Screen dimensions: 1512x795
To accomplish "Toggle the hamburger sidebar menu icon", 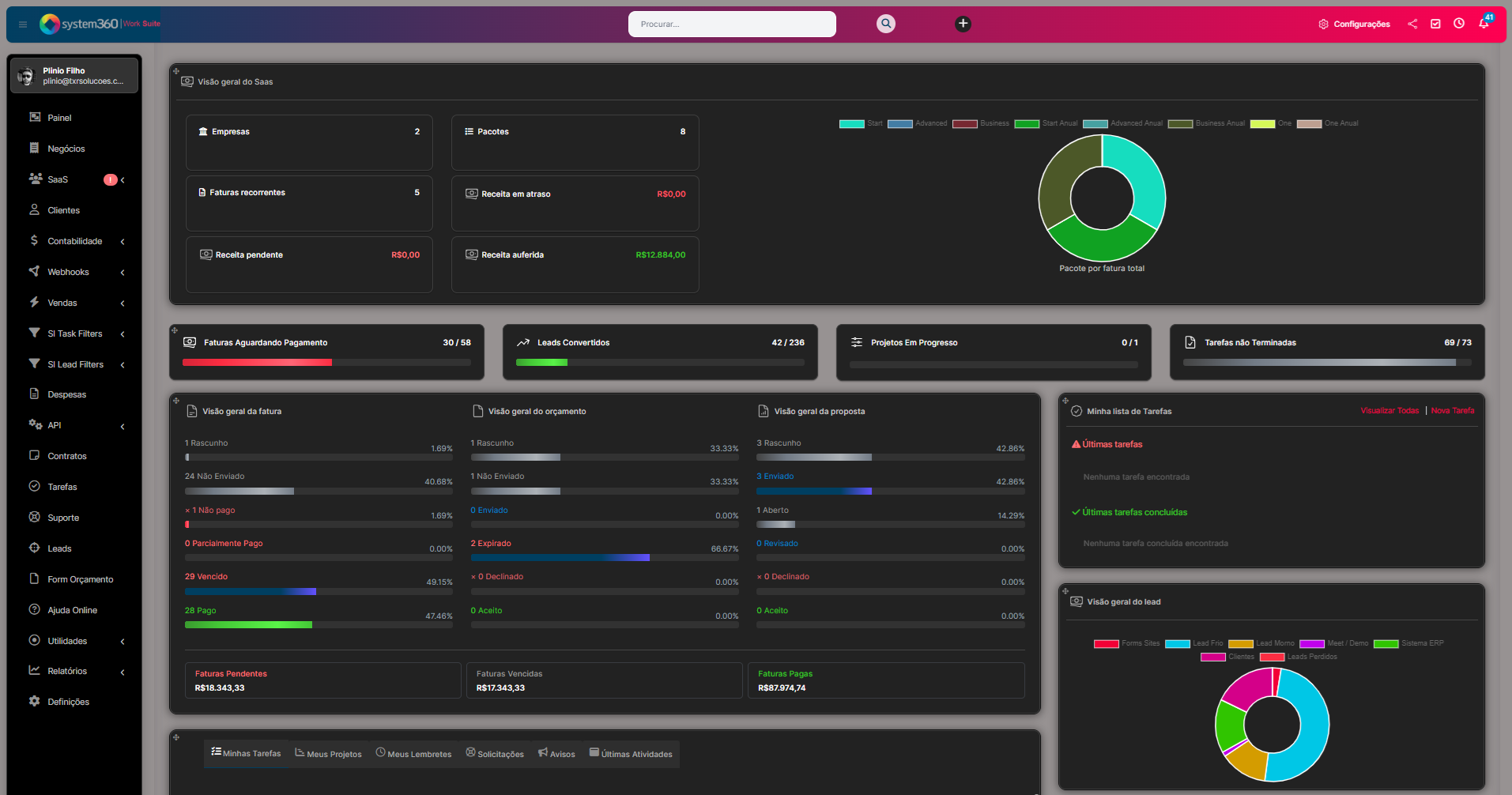I will (23, 24).
